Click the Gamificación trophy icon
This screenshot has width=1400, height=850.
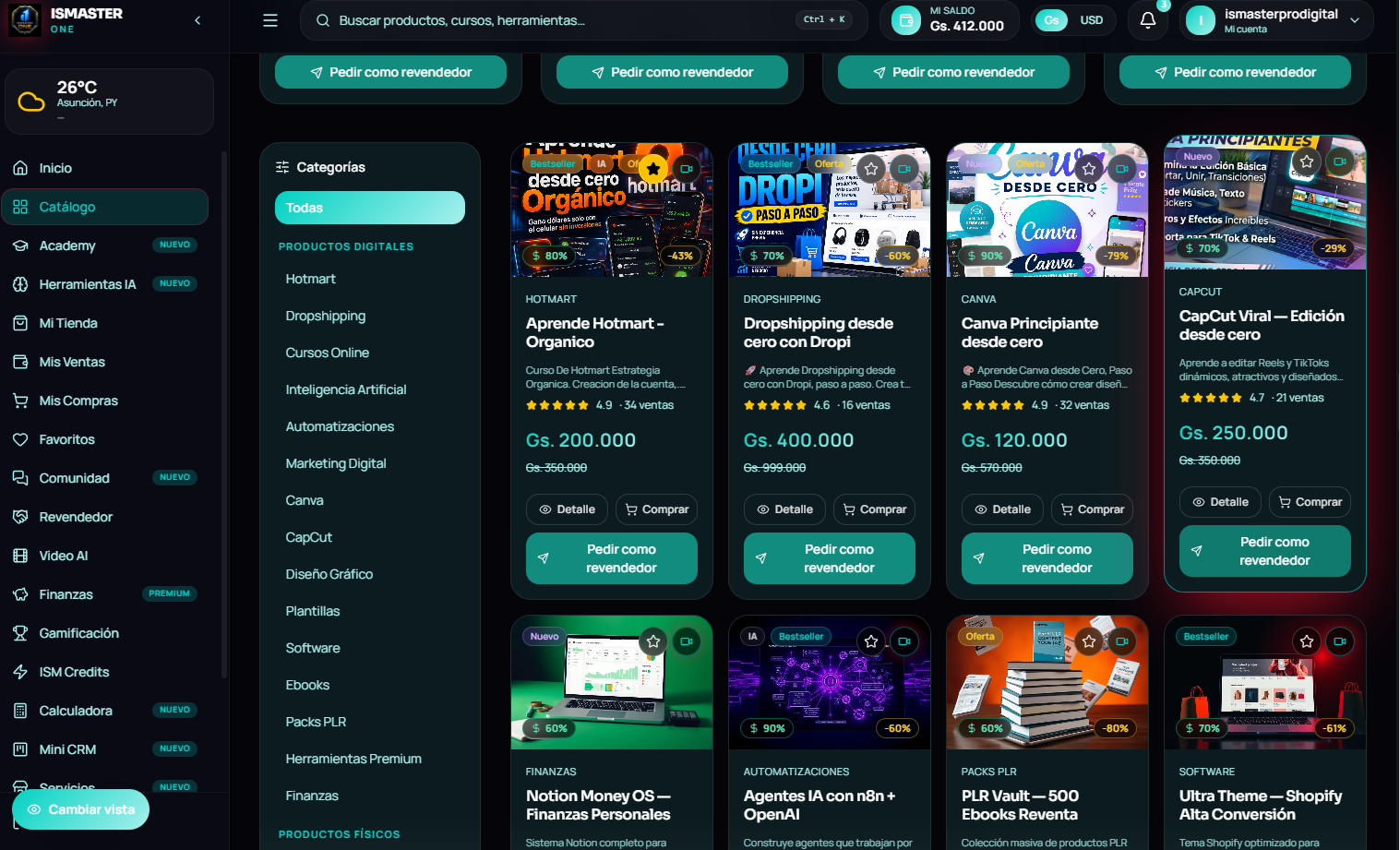tap(20, 633)
